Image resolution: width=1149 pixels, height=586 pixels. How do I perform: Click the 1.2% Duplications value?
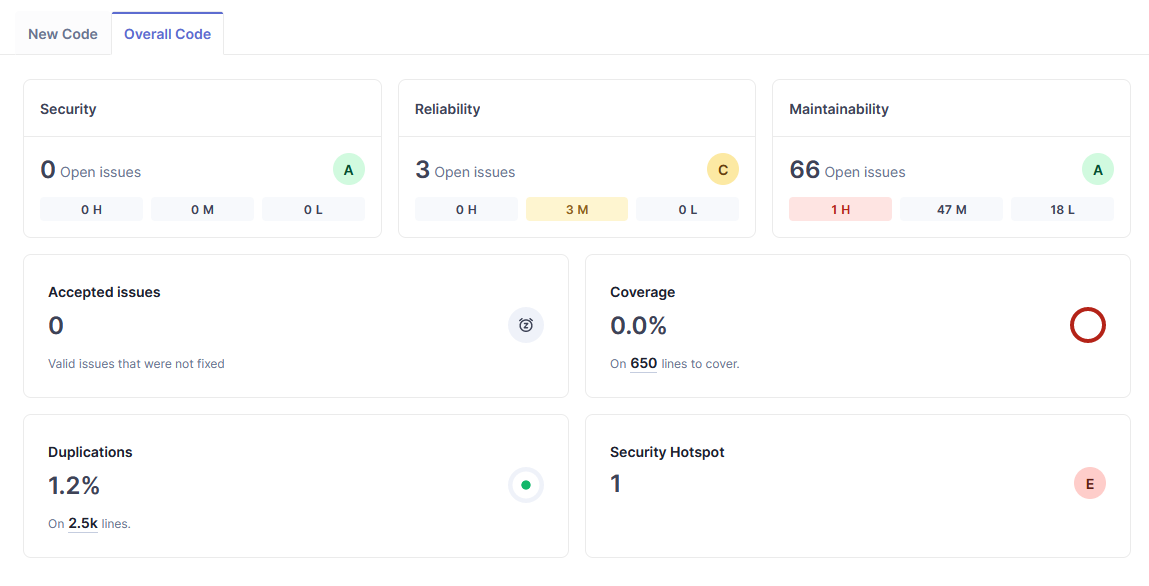74,486
